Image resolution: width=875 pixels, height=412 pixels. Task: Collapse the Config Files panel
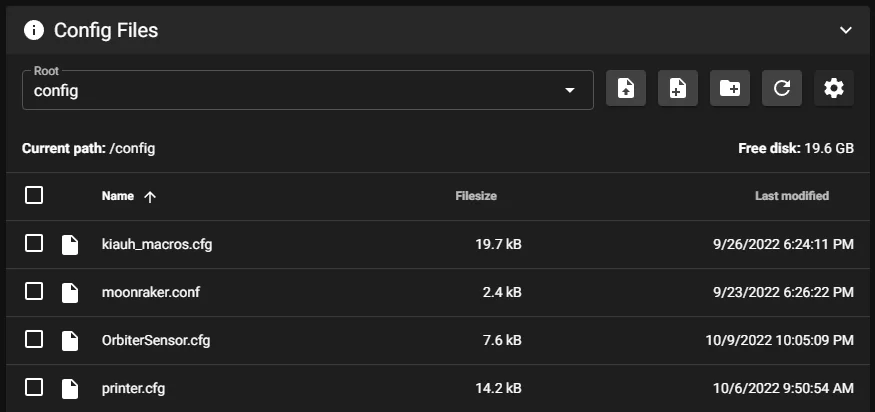coord(846,30)
